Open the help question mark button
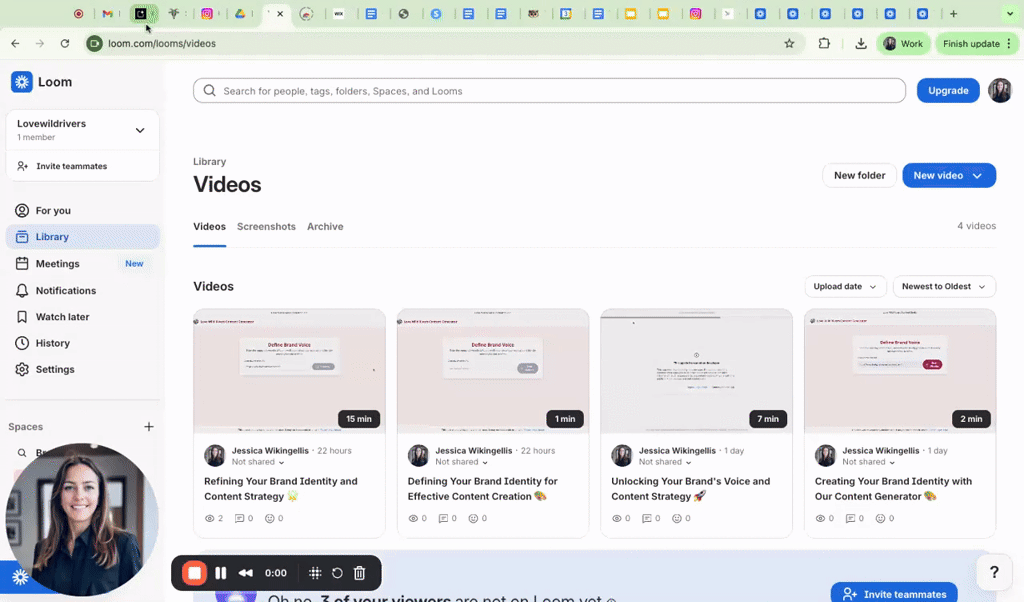1024x602 pixels. pos(994,572)
